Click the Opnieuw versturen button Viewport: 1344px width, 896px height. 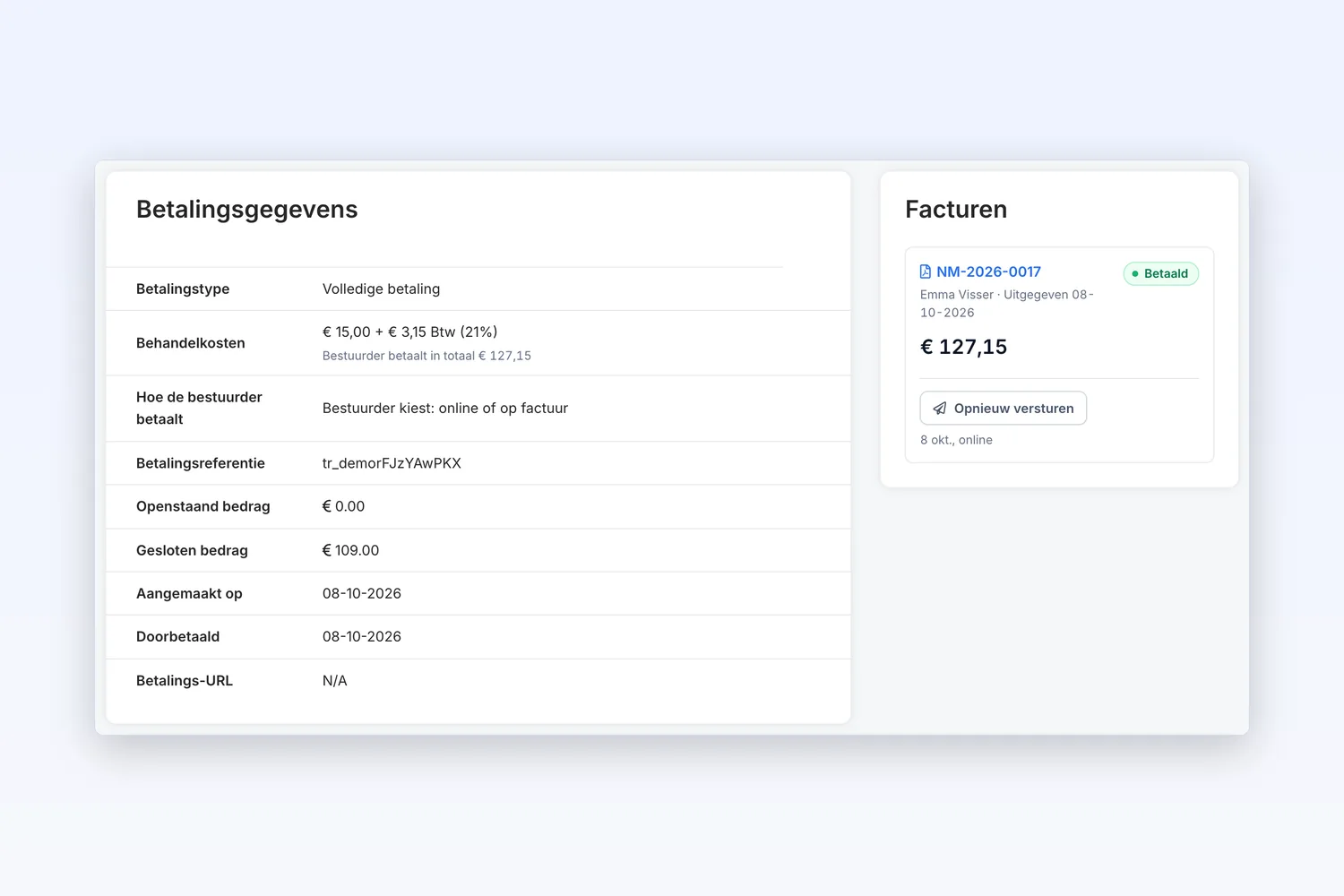1004,409
